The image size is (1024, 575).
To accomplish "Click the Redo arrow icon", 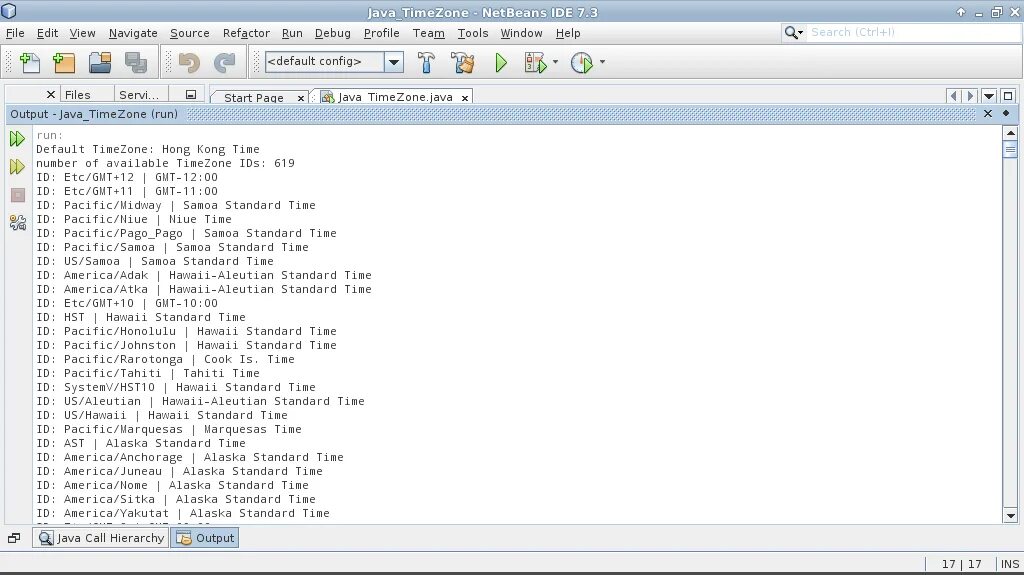I will click(x=225, y=63).
